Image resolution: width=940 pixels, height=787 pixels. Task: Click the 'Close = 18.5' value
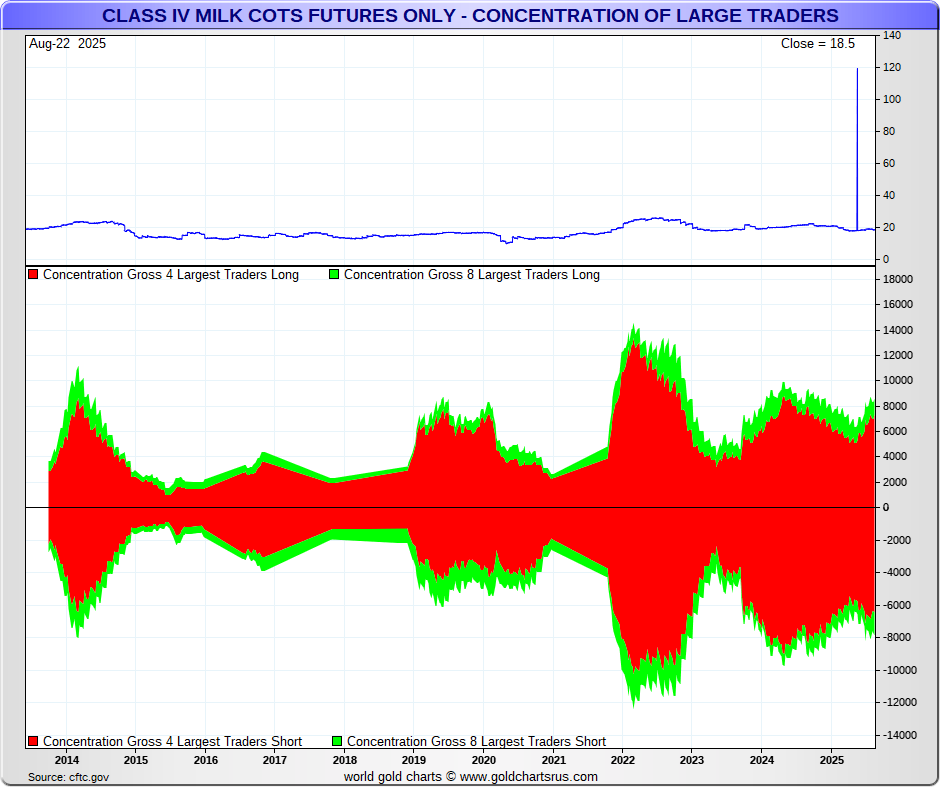pos(818,44)
